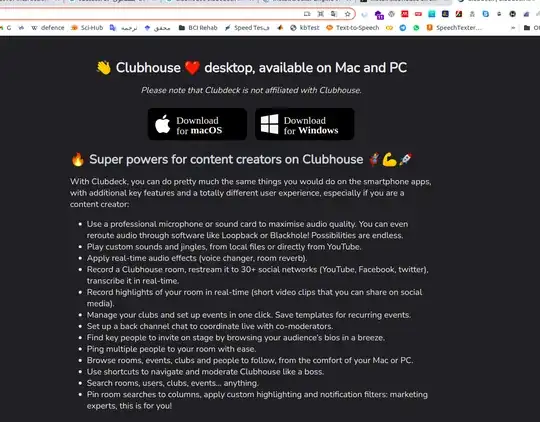Click the translate page icon in address bar
This screenshot has width=540, height=422.
(334, 14)
